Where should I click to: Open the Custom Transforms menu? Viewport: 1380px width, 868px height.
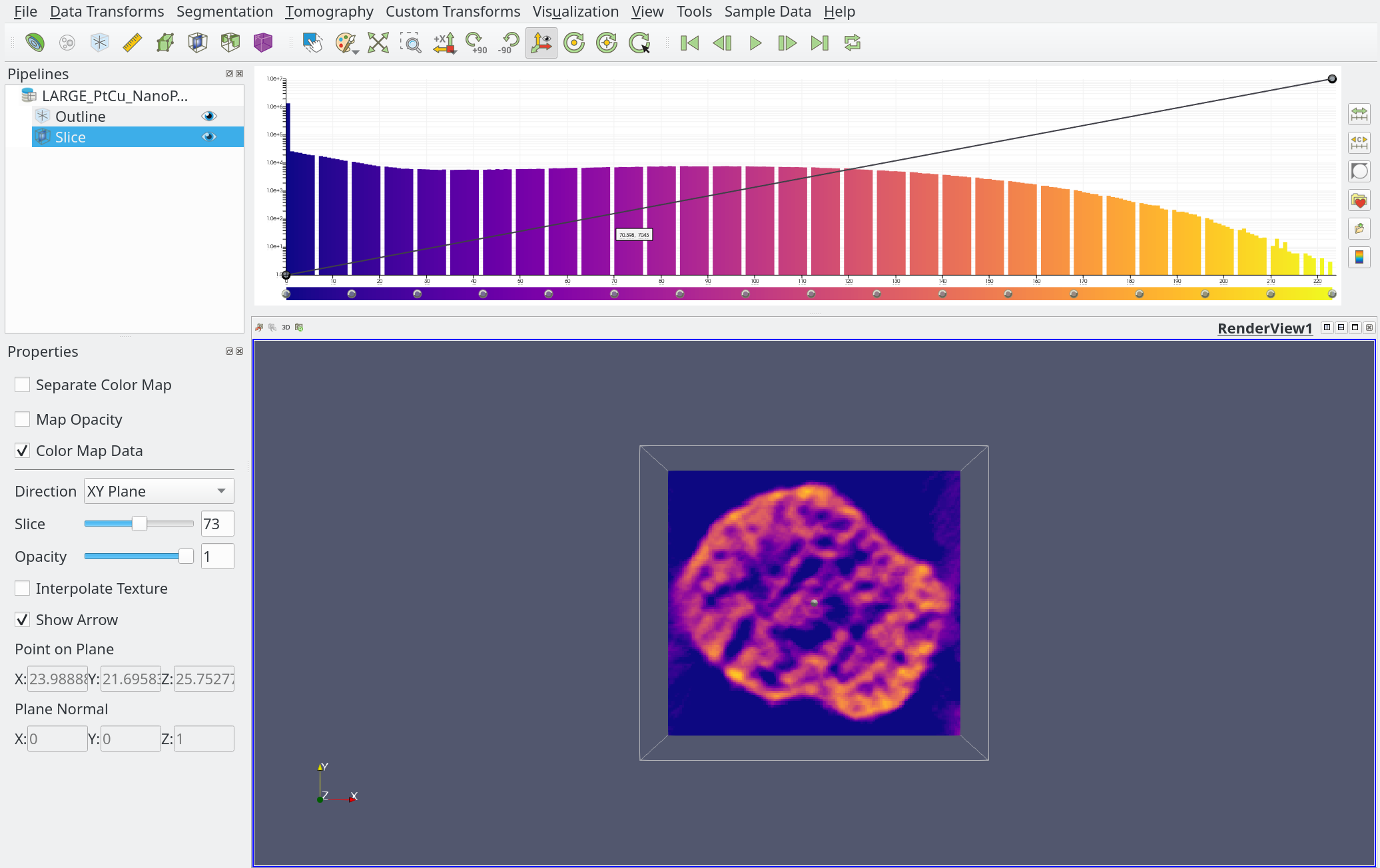(453, 11)
